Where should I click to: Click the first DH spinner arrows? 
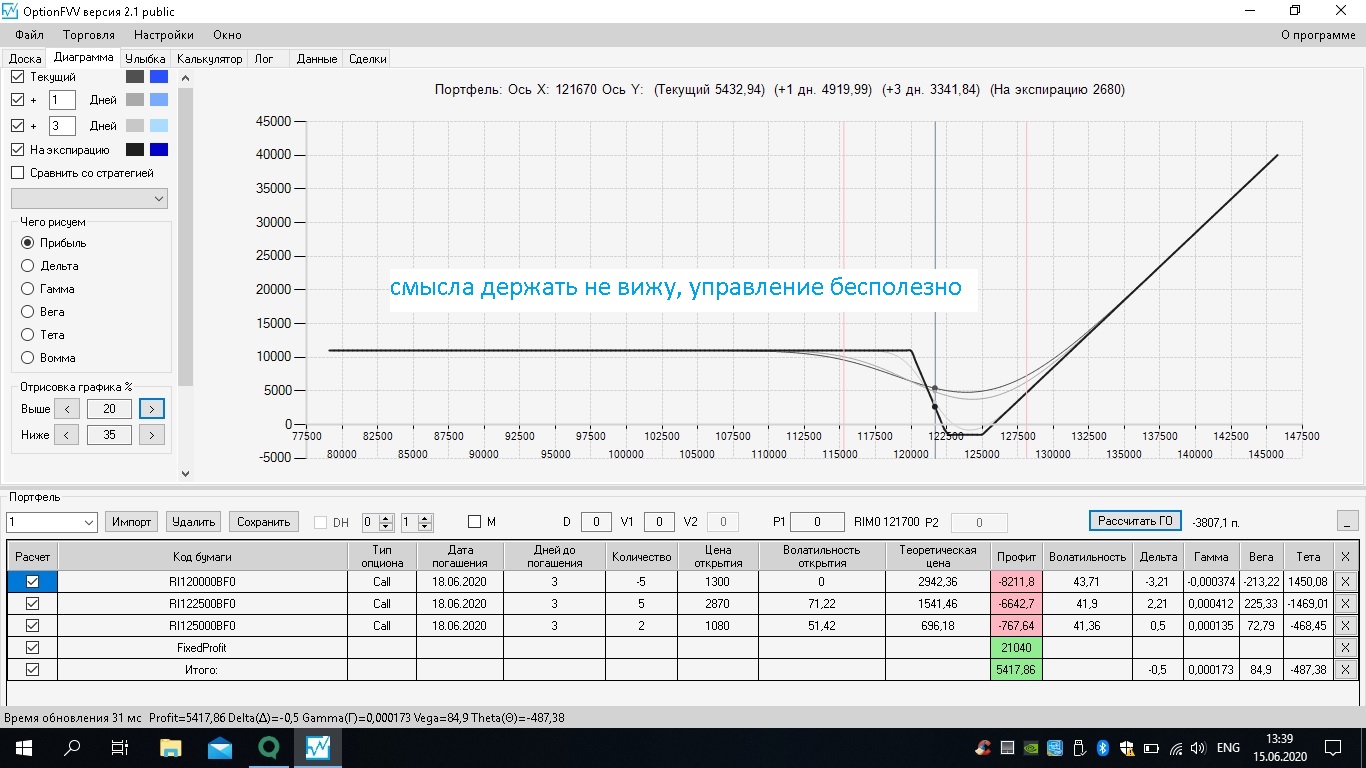[386, 522]
